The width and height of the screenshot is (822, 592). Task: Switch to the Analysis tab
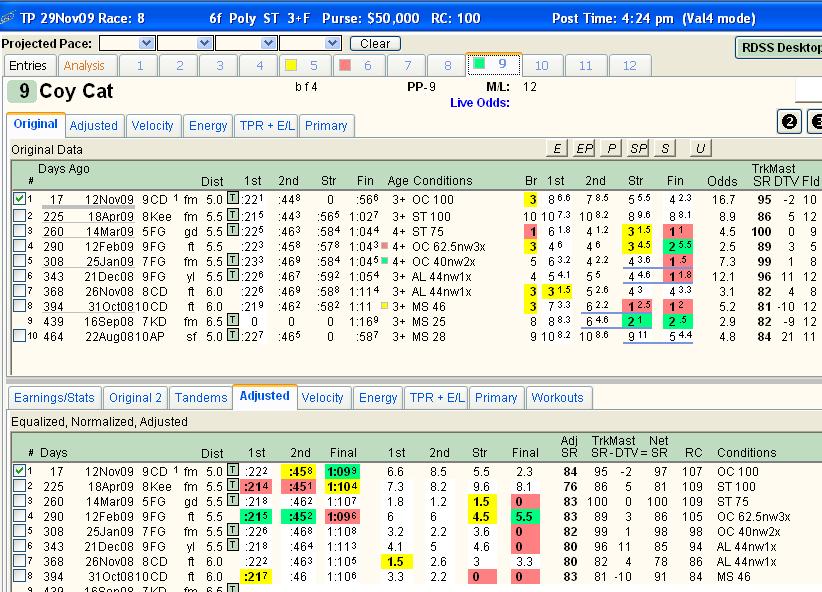[84, 66]
